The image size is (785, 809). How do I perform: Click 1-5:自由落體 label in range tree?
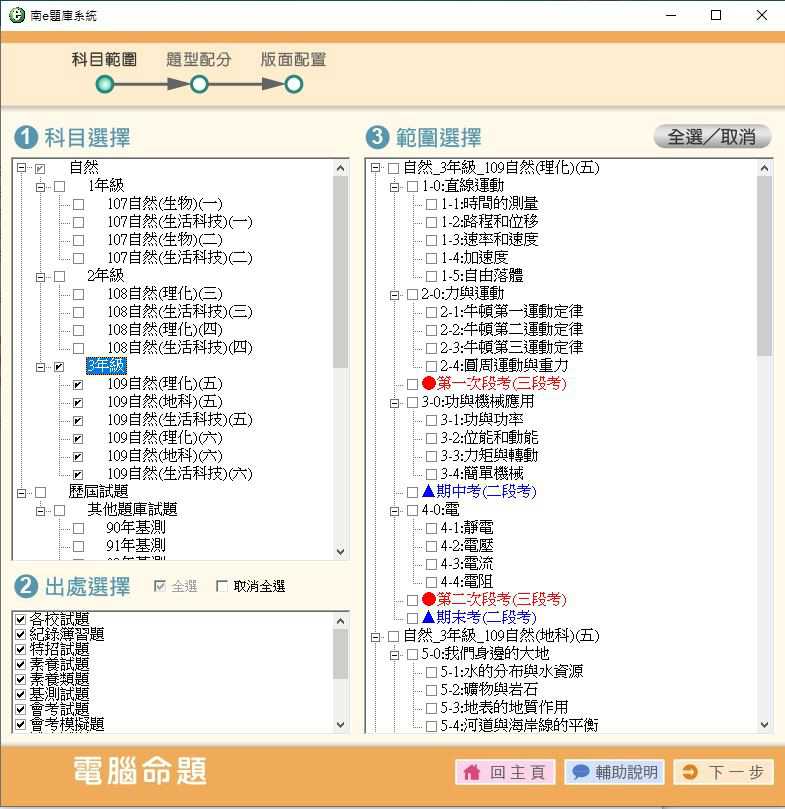click(482, 275)
